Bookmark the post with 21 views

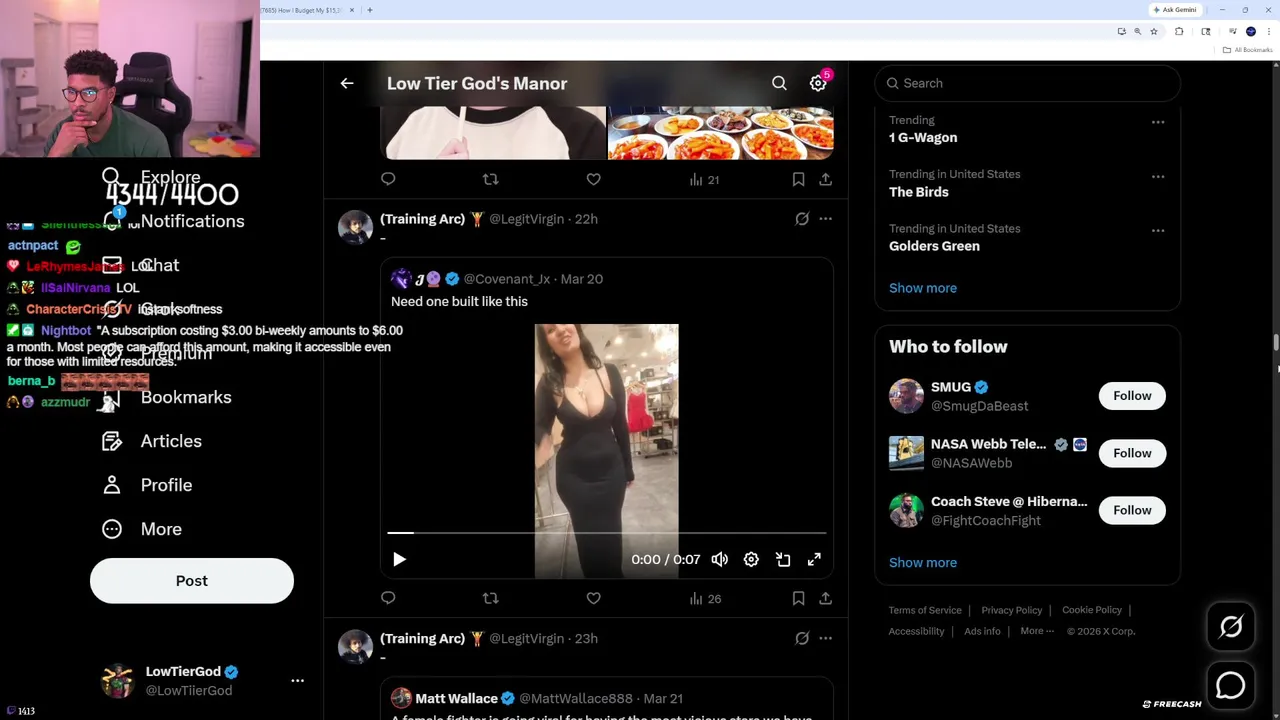tap(798, 179)
